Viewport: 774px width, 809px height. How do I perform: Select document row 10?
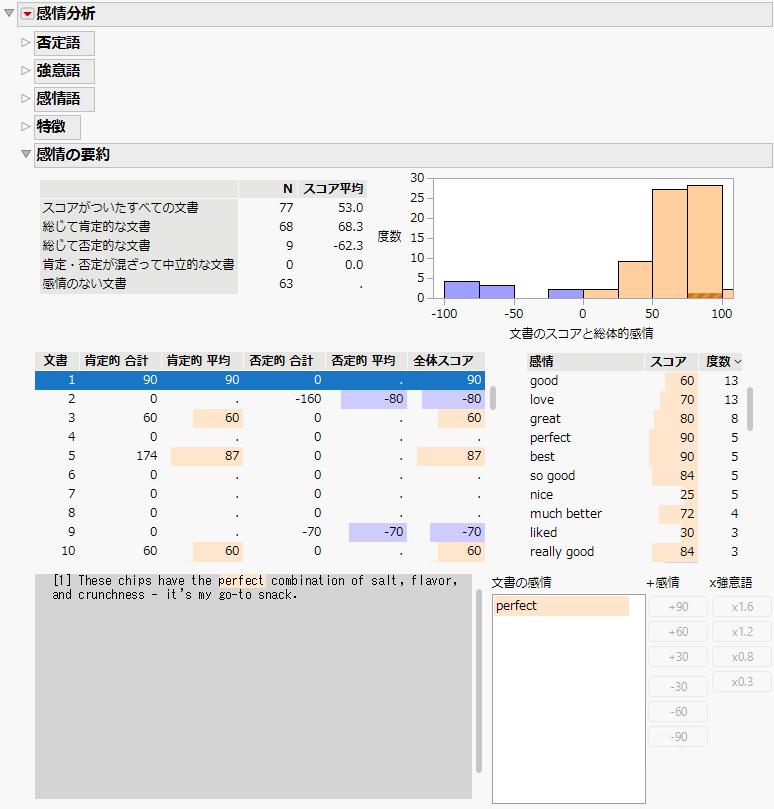coord(260,551)
